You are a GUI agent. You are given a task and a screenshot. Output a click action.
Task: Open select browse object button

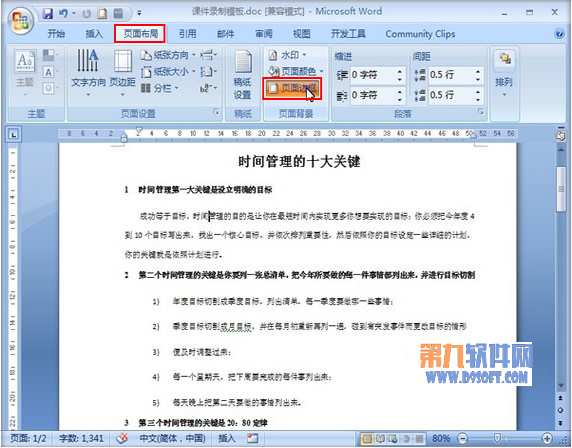click(x=561, y=410)
